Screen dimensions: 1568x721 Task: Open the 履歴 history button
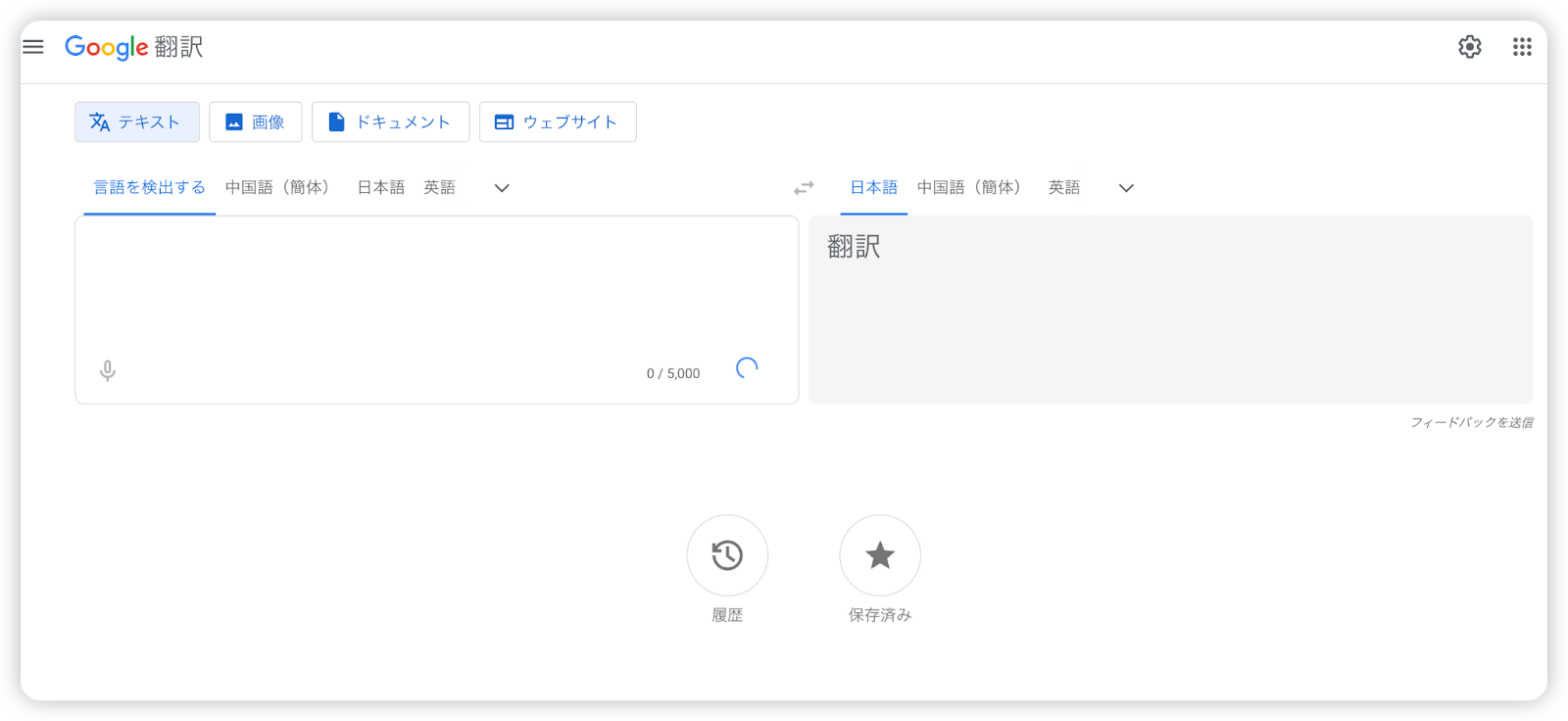727,555
